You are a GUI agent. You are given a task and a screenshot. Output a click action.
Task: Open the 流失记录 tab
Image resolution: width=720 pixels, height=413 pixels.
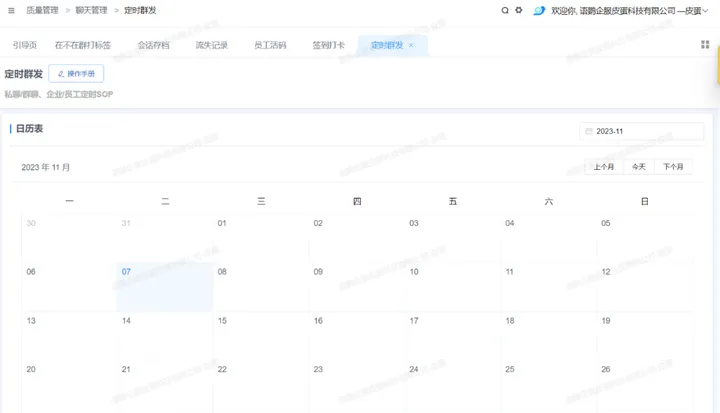212,45
